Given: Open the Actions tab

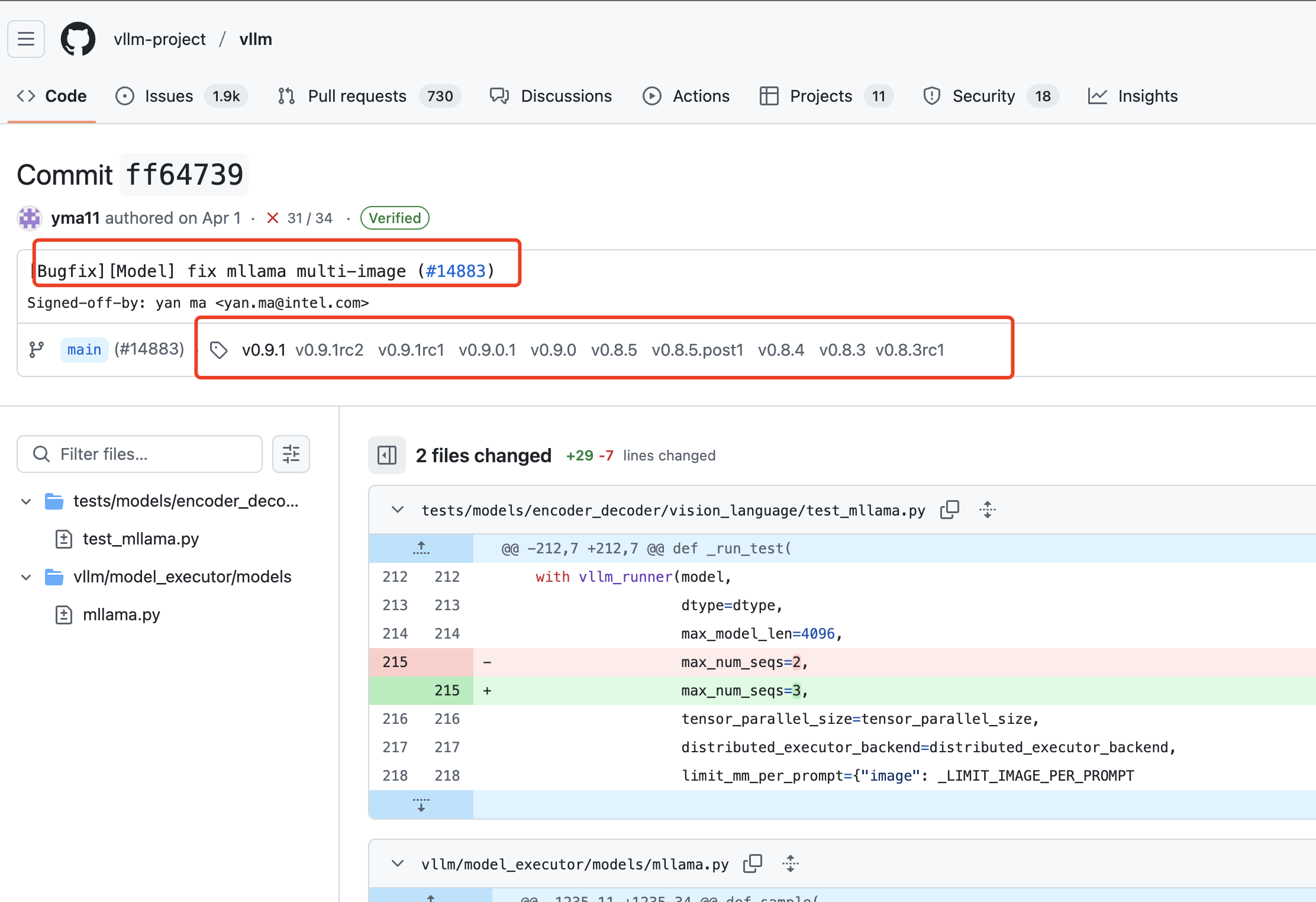Looking at the screenshot, I should tap(686, 96).
